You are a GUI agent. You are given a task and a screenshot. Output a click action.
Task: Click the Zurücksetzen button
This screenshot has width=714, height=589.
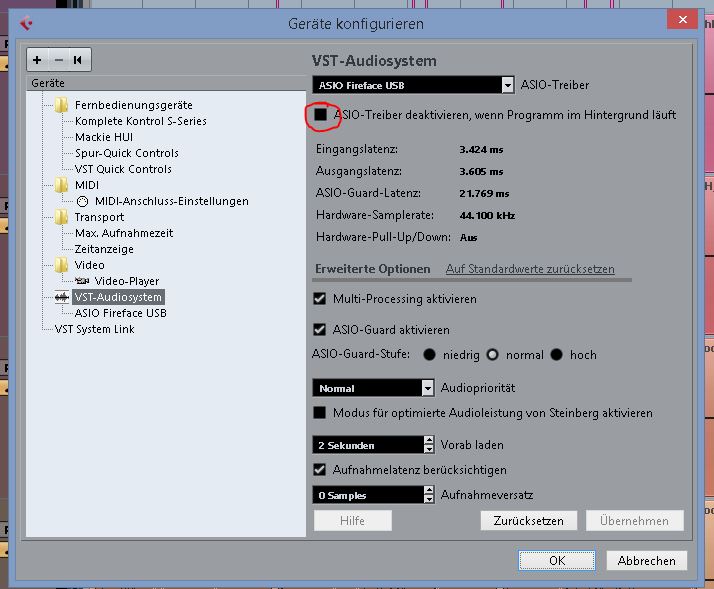tap(529, 521)
